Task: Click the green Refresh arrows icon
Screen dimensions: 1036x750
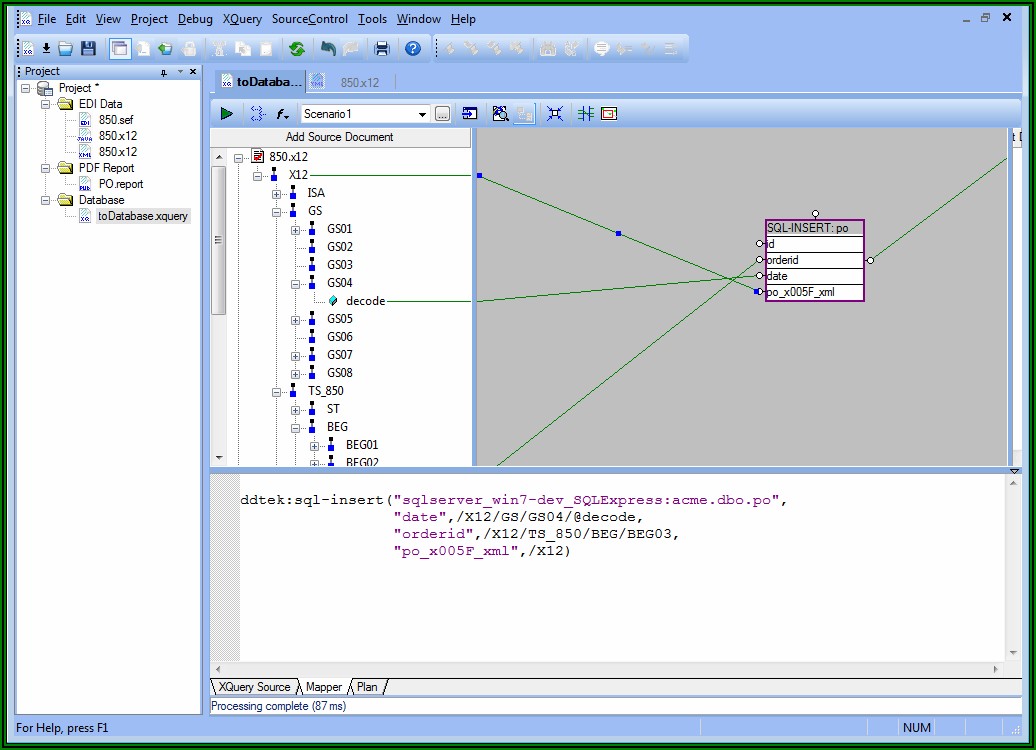Action: click(297, 48)
